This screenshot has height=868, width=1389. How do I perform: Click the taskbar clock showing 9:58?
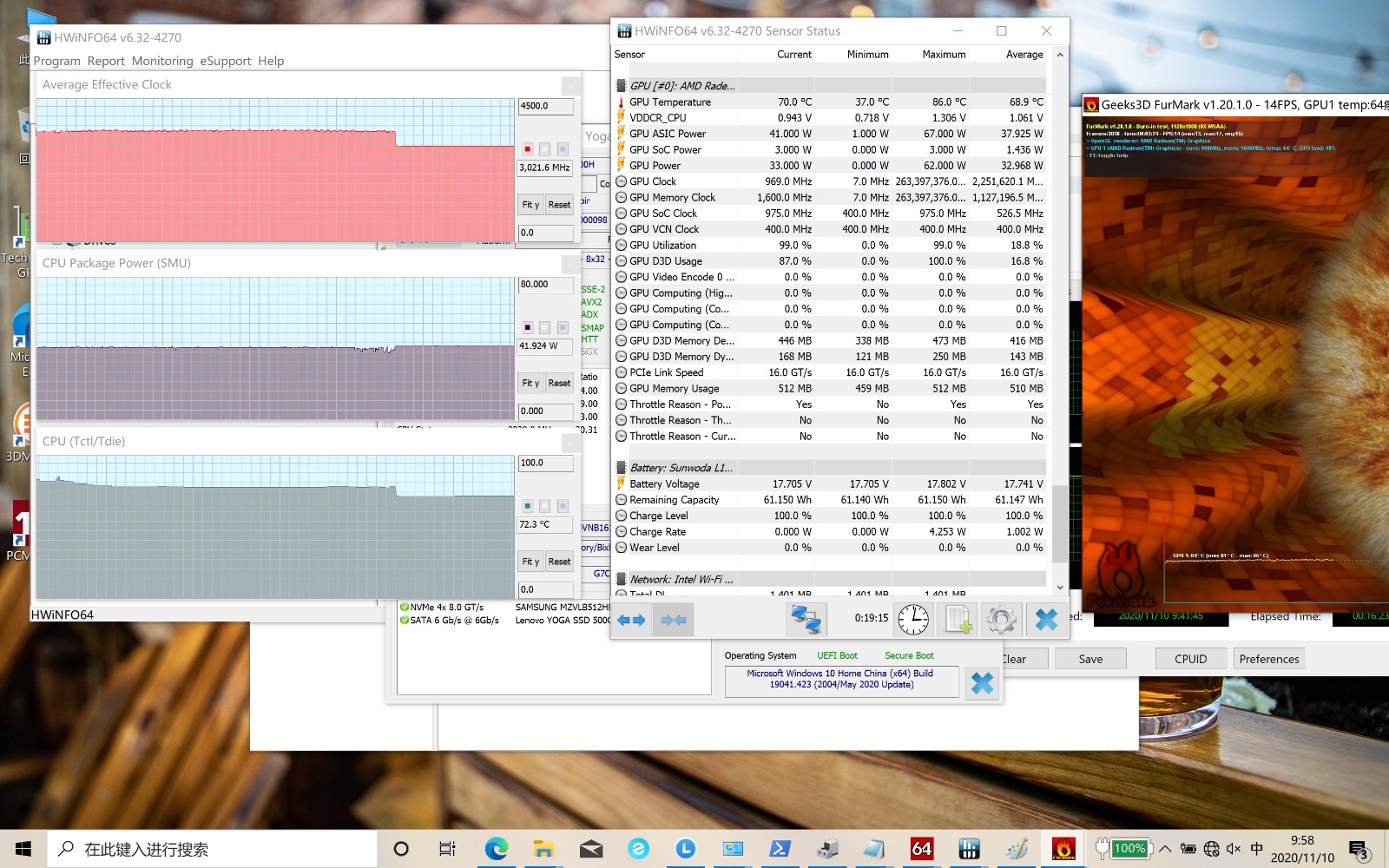1302,849
